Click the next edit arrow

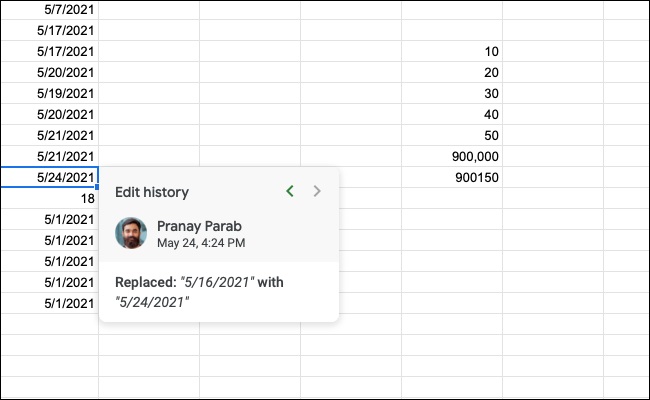point(317,191)
